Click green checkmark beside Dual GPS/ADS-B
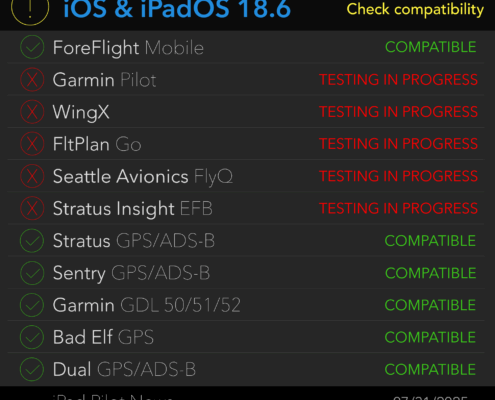The image size is (495, 400). (32, 369)
